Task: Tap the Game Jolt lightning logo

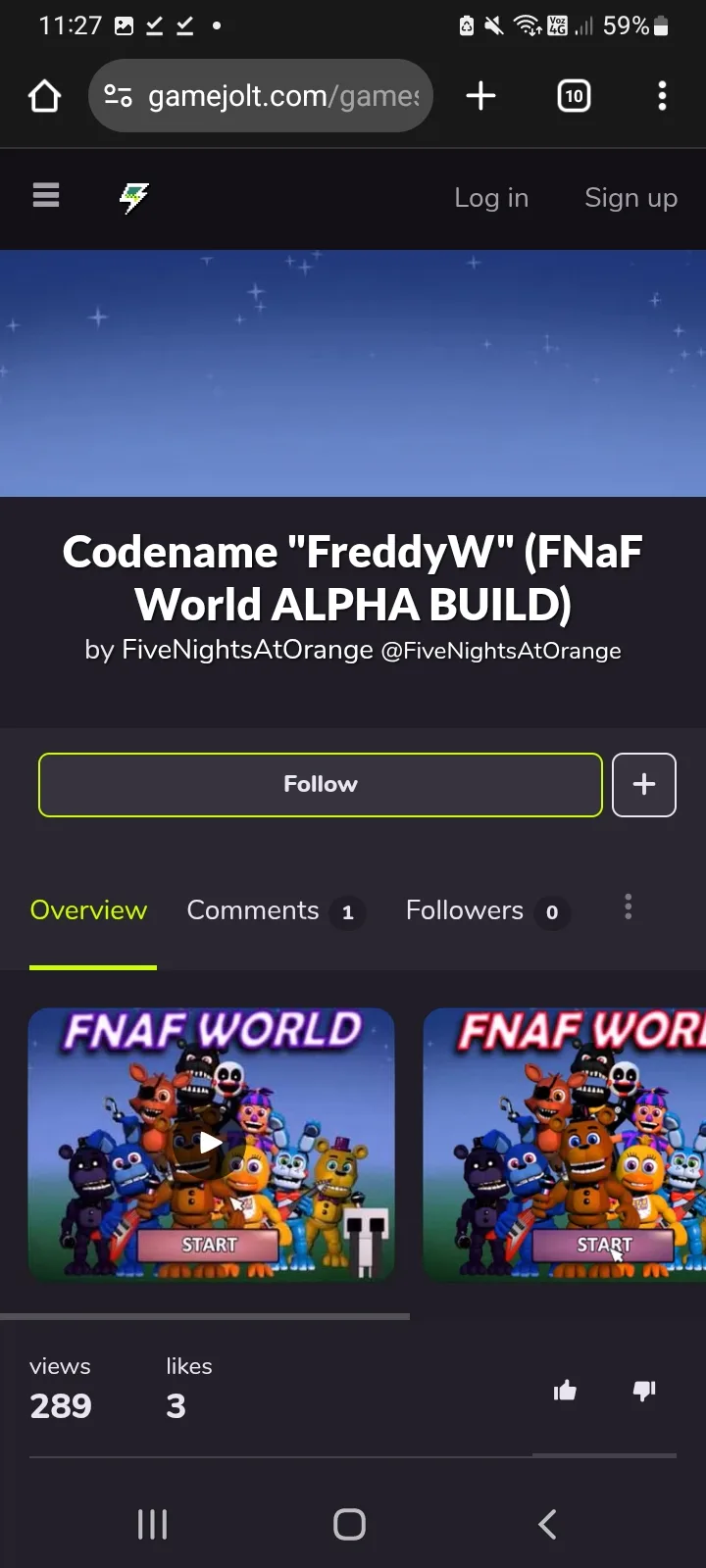Action: [134, 197]
